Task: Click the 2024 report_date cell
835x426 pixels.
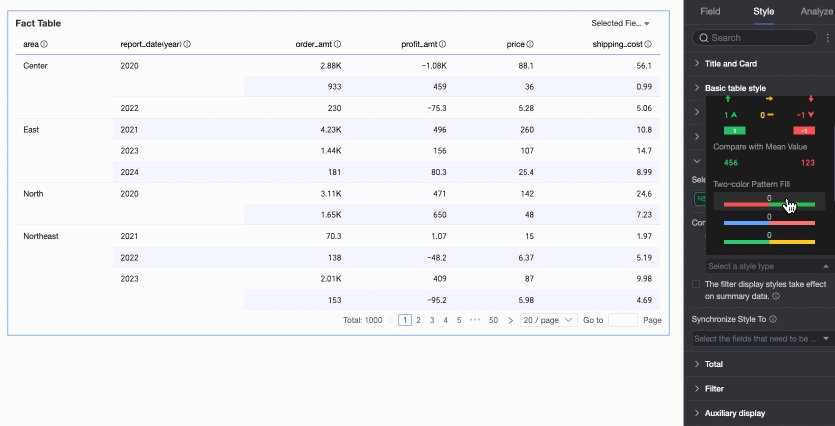Action: [129, 173]
